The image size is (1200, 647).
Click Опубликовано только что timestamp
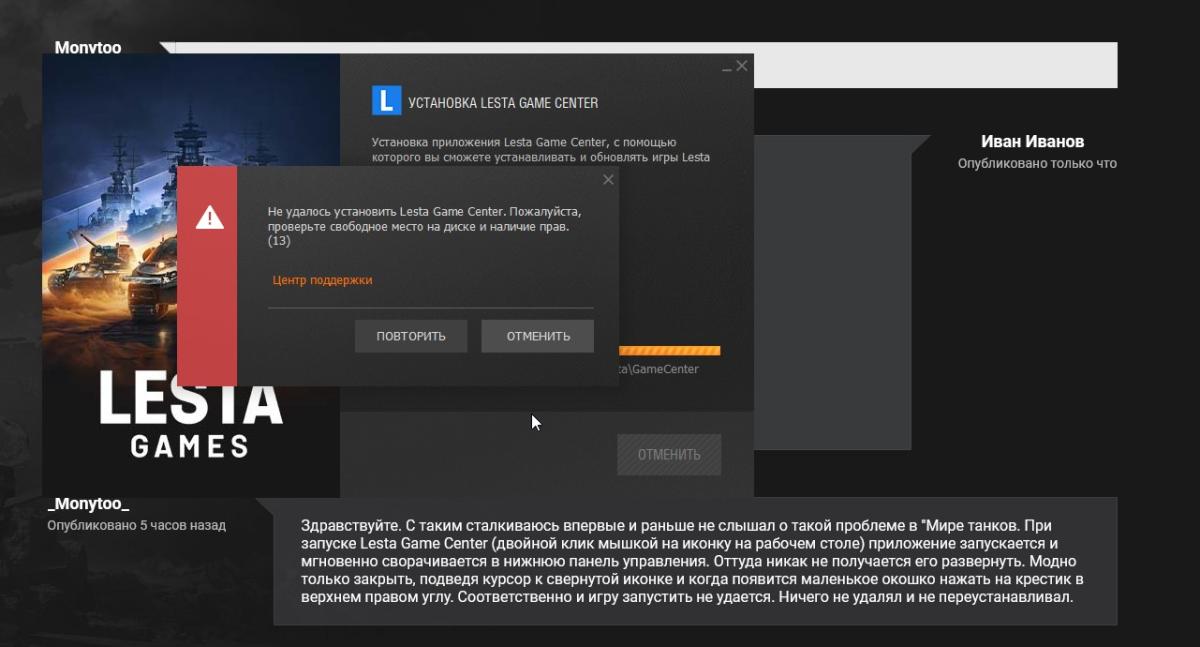click(x=1037, y=163)
